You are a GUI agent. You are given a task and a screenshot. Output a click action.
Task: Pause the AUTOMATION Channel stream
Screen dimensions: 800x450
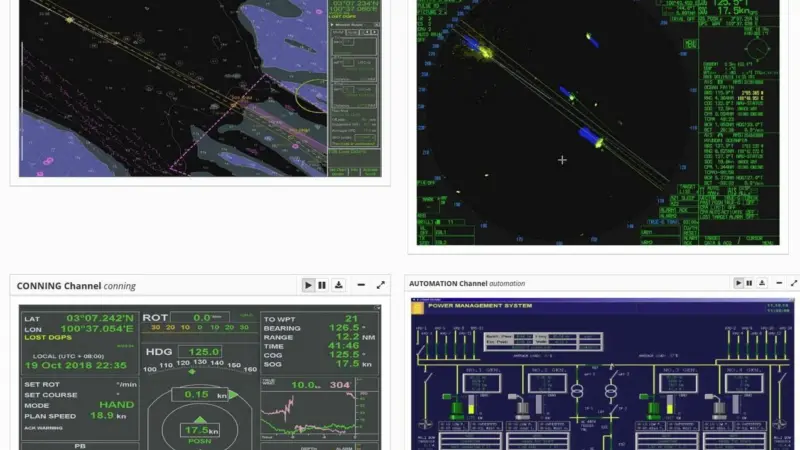point(749,283)
